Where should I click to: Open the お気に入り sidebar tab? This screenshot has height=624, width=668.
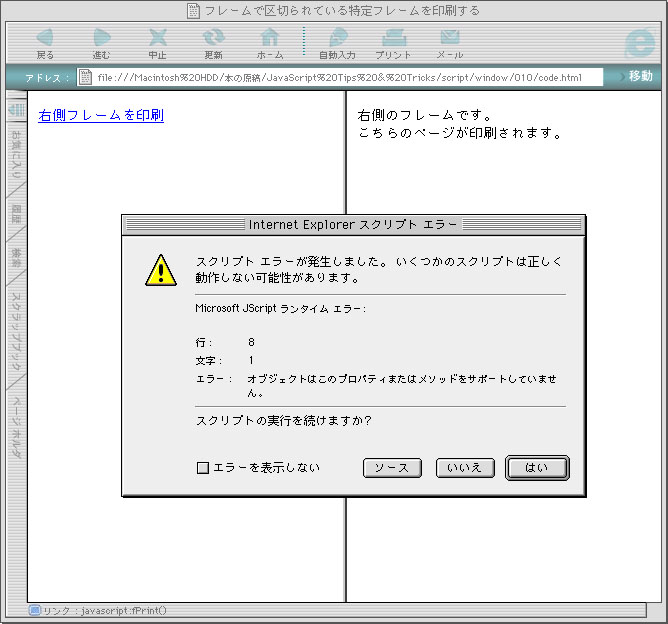coord(16,155)
